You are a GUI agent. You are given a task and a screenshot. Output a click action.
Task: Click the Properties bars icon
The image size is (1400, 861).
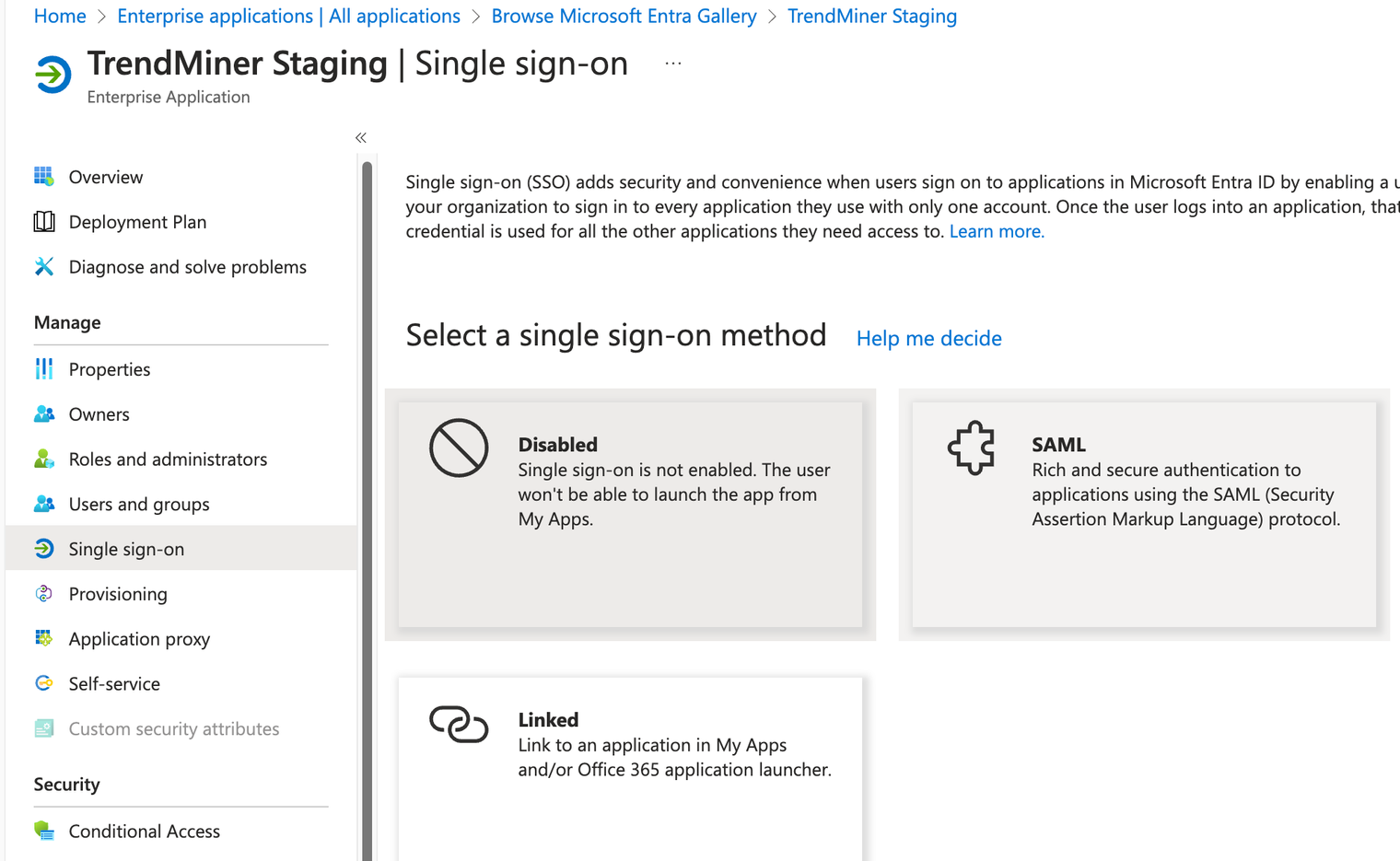click(43, 369)
